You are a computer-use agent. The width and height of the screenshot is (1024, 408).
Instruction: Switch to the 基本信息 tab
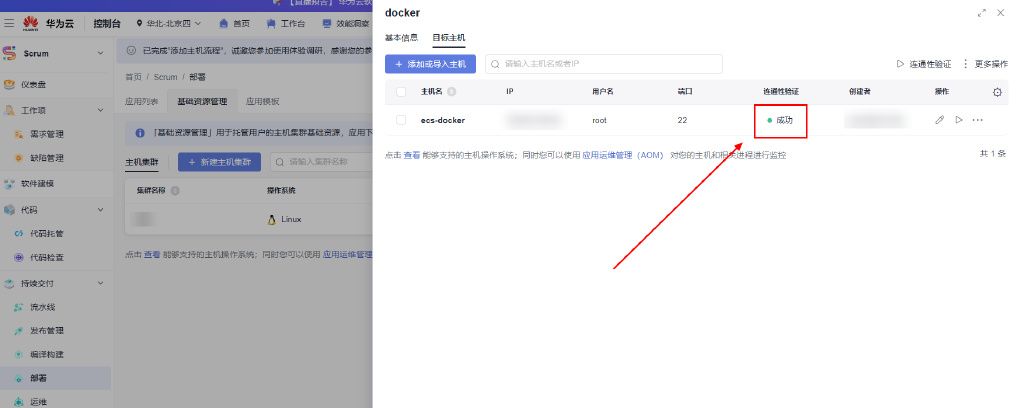[x=401, y=38]
